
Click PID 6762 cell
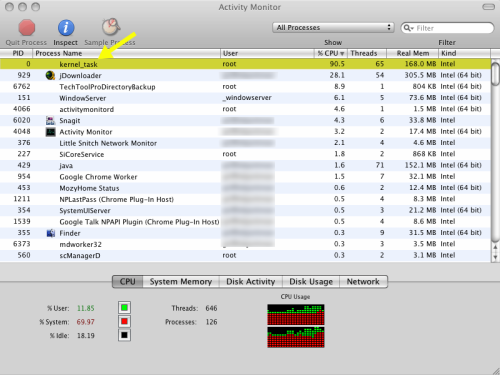click(x=22, y=87)
